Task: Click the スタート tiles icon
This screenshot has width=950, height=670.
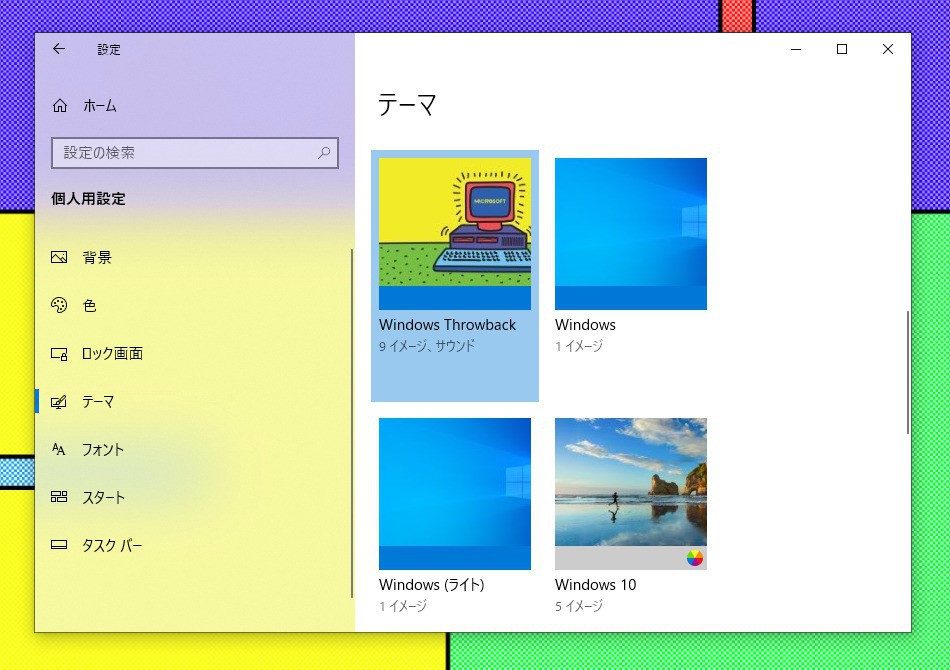Action: tap(59, 497)
